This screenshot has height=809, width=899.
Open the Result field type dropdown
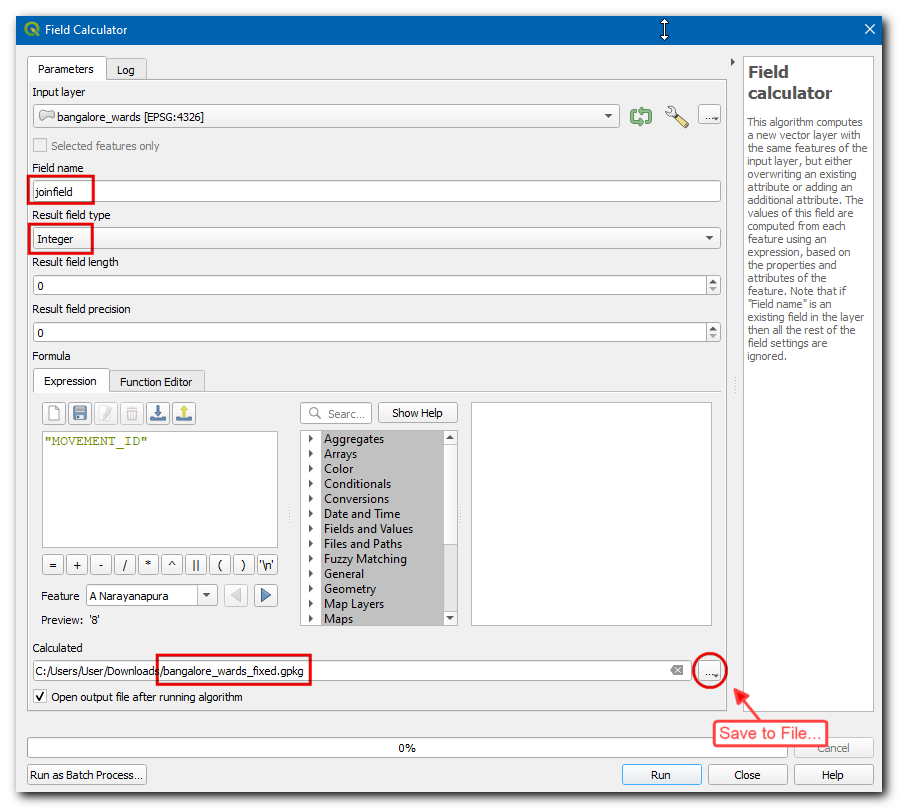pos(377,238)
